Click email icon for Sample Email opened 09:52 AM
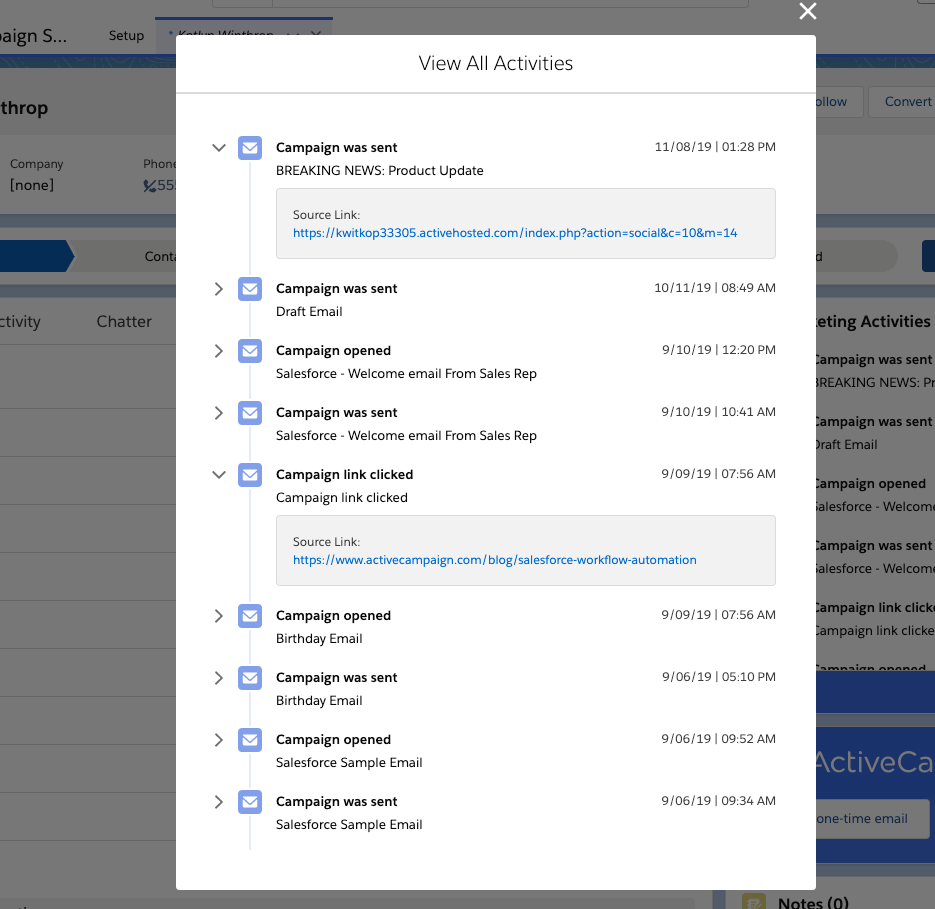935x909 pixels. click(x=250, y=740)
